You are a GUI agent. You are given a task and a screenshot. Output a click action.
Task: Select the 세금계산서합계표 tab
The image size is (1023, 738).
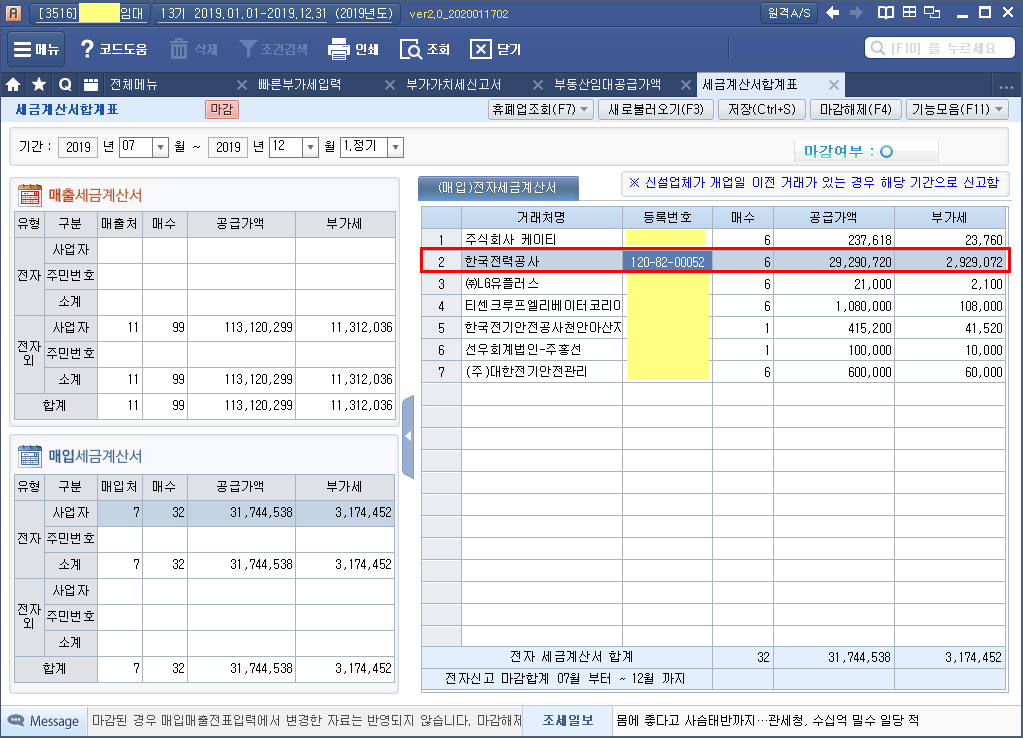(x=750, y=85)
